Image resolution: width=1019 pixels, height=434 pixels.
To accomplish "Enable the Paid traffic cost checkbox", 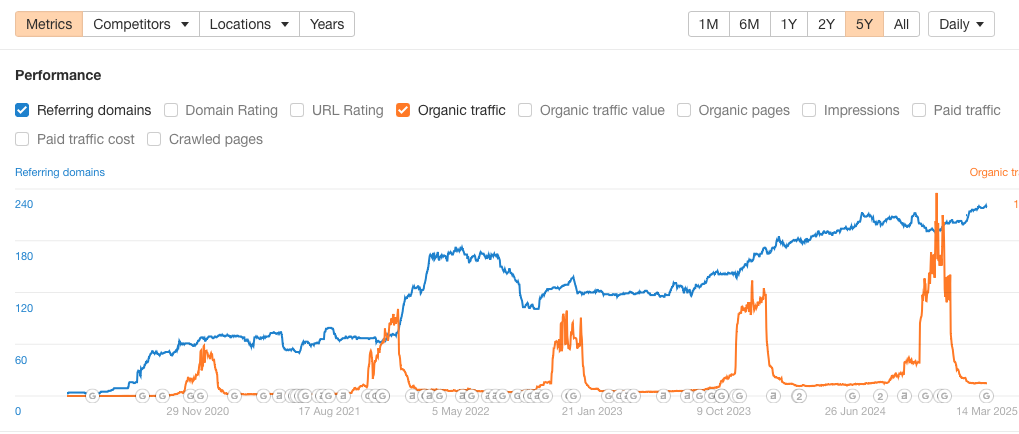I will [22, 139].
